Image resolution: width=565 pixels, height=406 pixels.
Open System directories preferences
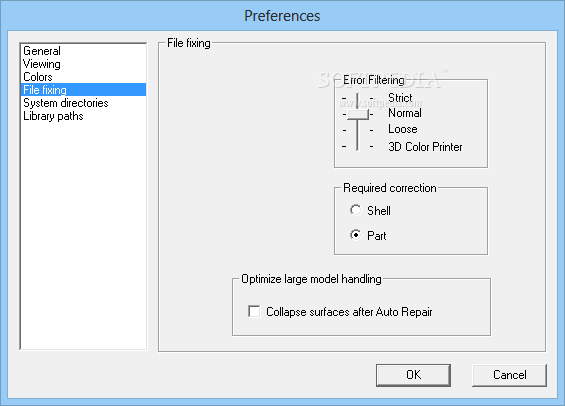(66, 103)
